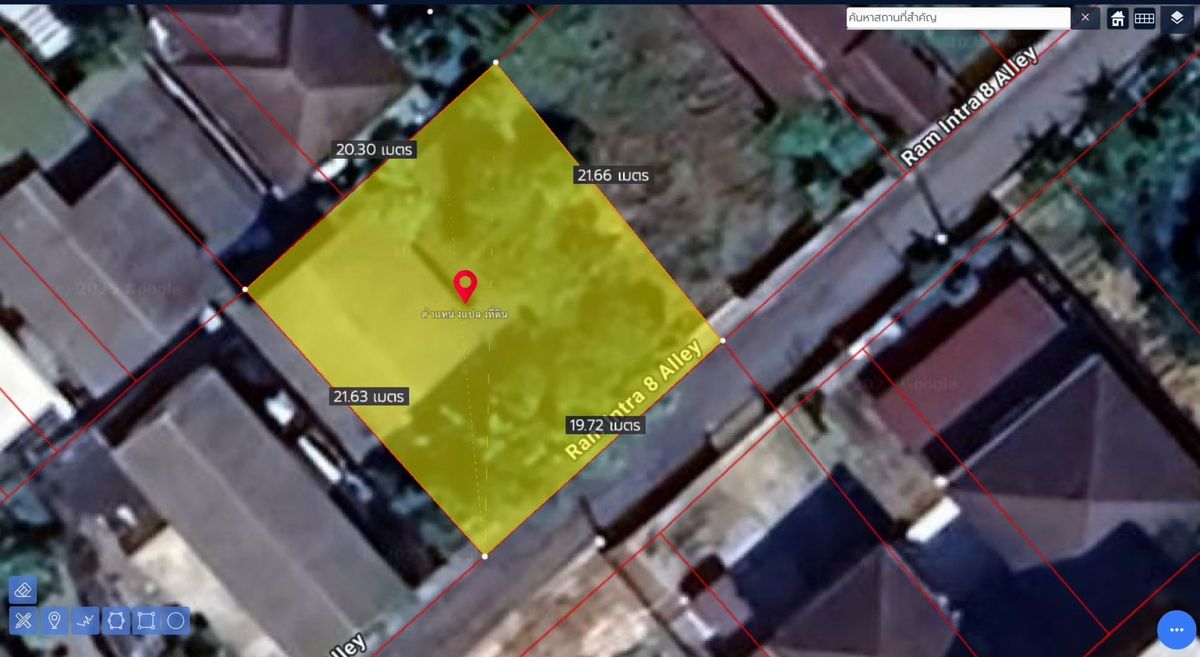Choose the polyline drawing tool
Image resolution: width=1200 pixels, height=657 pixels.
(x=85, y=621)
